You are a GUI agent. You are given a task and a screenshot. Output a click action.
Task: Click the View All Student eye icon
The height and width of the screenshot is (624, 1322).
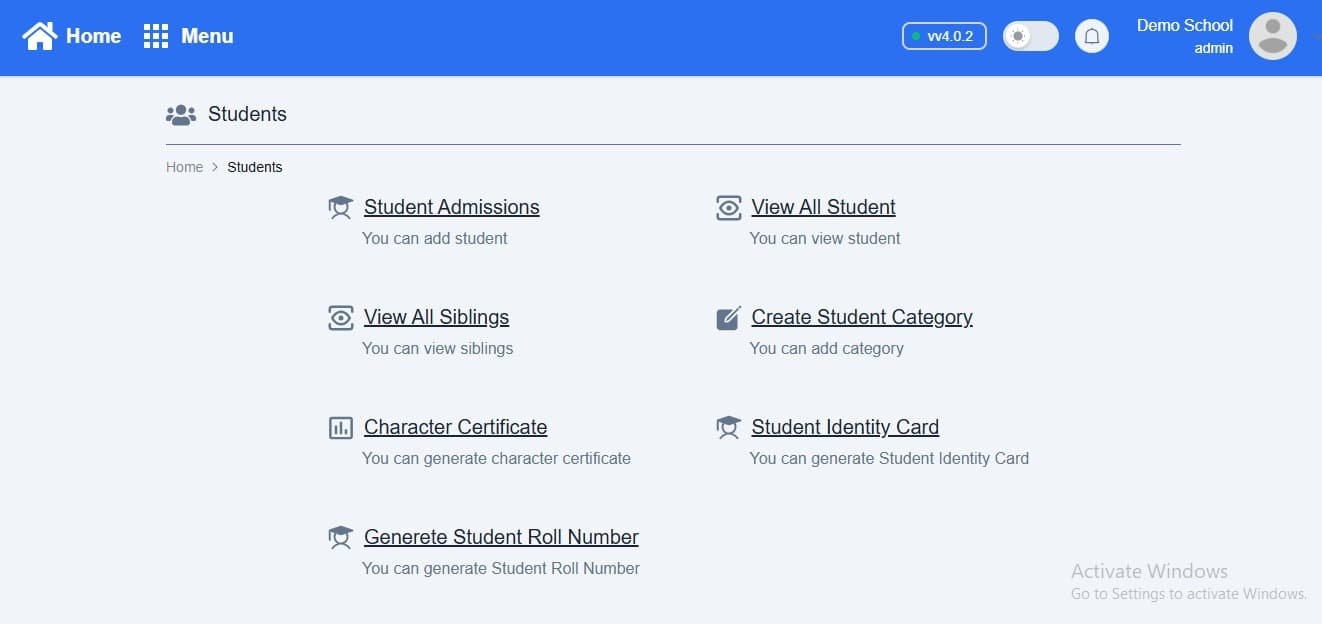pos(729,208)
